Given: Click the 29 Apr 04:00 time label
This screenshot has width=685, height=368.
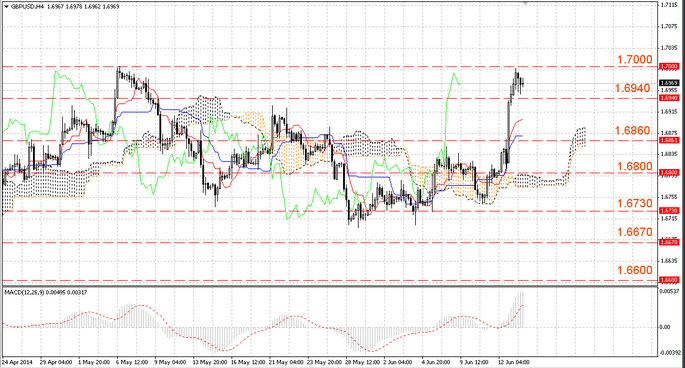Looking at the screenshot, I should [56, 362].
